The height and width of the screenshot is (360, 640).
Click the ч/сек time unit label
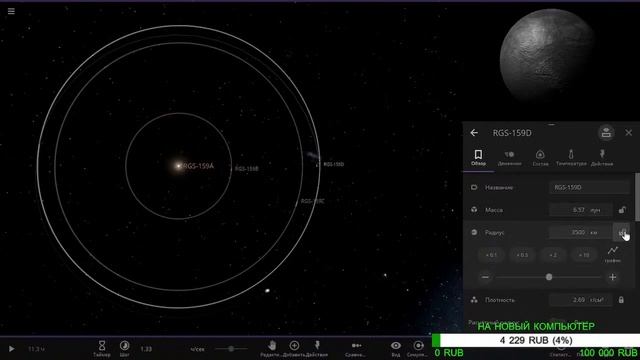pos(198,349)
